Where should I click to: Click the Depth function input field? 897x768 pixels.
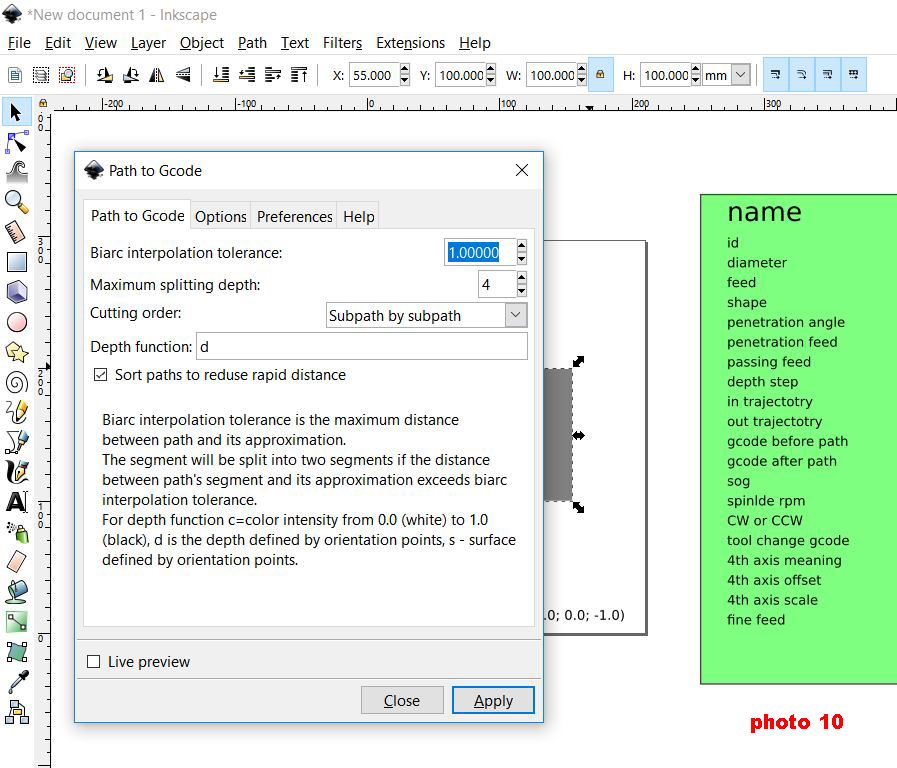(362, 347)
